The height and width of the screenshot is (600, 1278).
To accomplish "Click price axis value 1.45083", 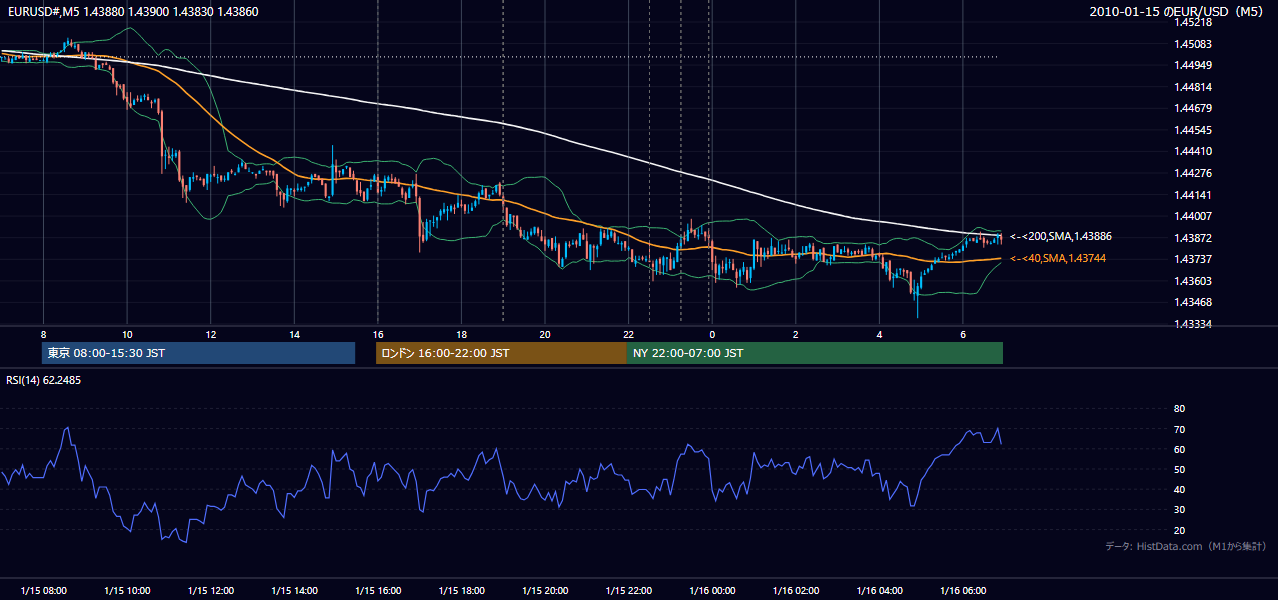I will pos(1193,44).
